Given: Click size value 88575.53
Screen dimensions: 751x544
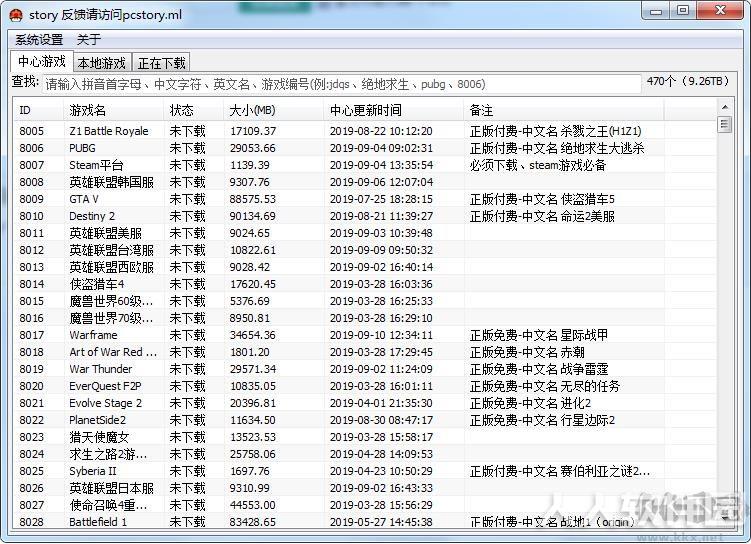Looking at the screenshot, I should 252,199.
